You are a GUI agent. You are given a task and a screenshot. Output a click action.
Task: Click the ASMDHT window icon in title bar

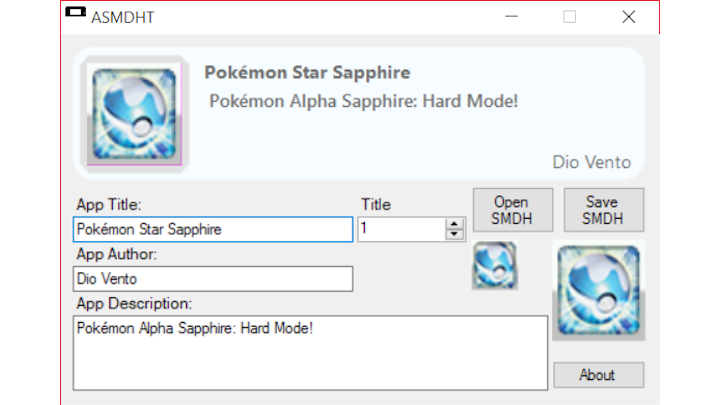point(75,12)
